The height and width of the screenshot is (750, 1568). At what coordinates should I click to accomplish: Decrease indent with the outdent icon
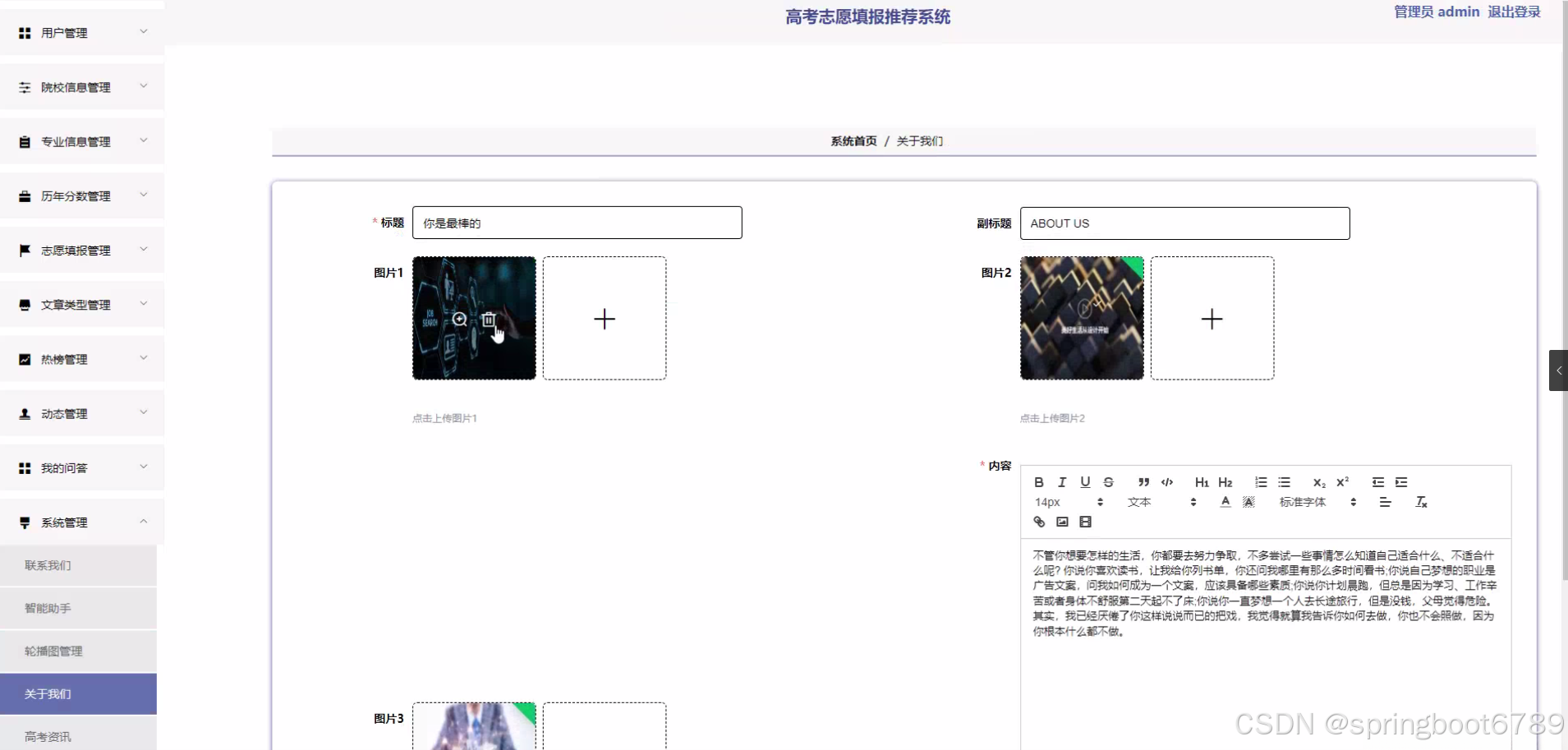coord(1378,482)
